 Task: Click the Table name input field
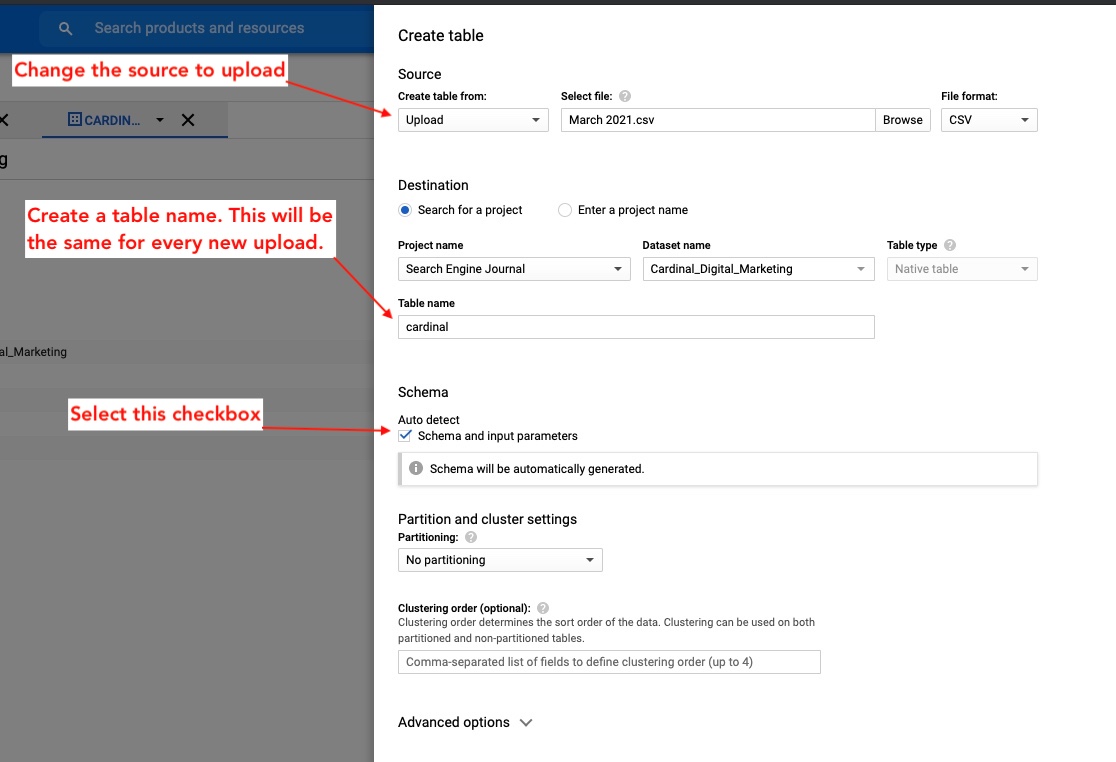pyautogui.click(x=636, y=327)
